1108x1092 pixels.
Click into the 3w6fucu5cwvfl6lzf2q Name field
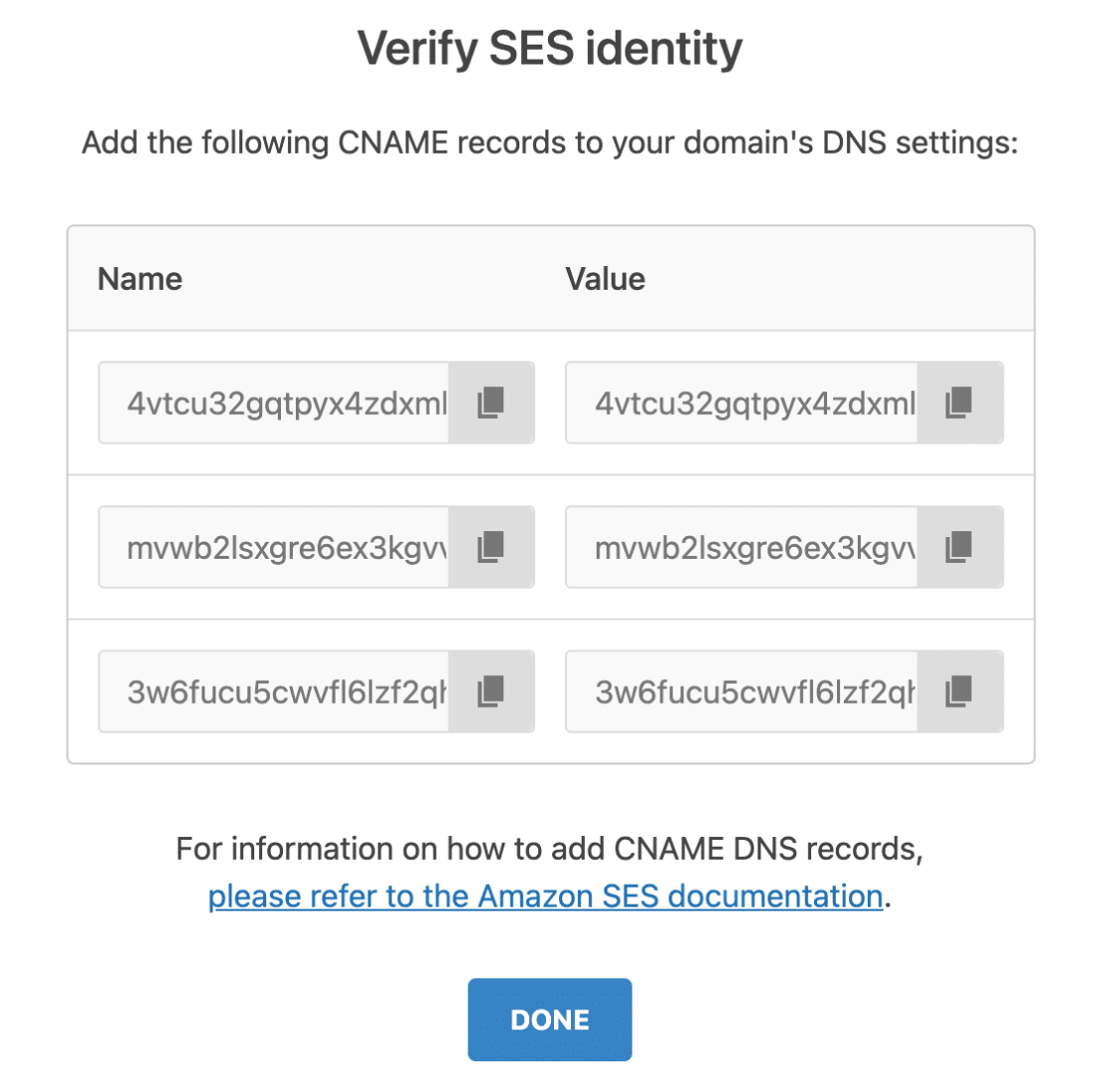273,691
